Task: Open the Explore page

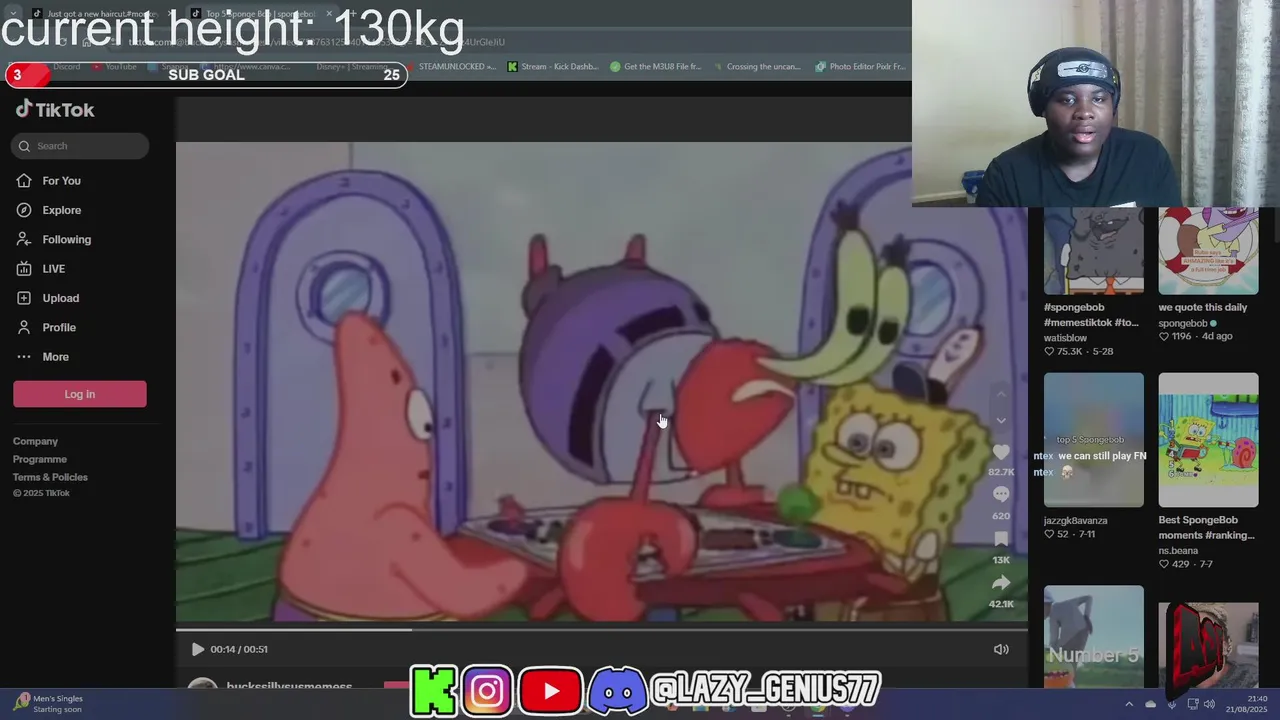Action: (61, 210)
